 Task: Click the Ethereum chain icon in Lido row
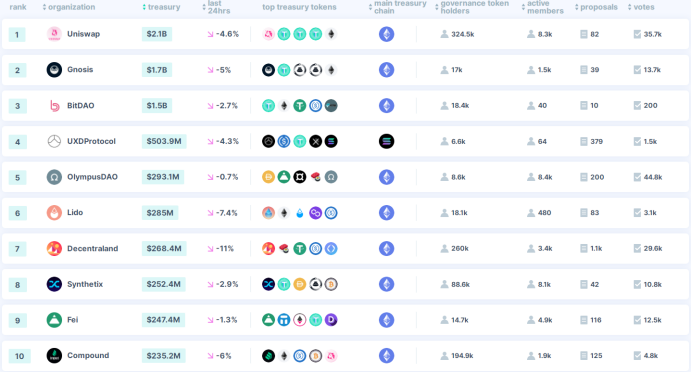tap(387, 213)
